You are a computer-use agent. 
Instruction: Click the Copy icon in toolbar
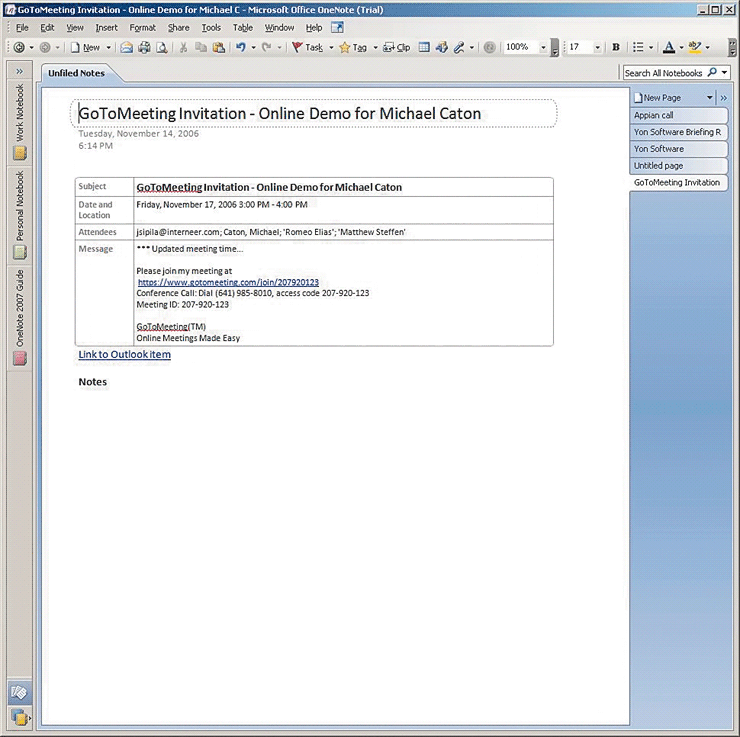(201, 47)
